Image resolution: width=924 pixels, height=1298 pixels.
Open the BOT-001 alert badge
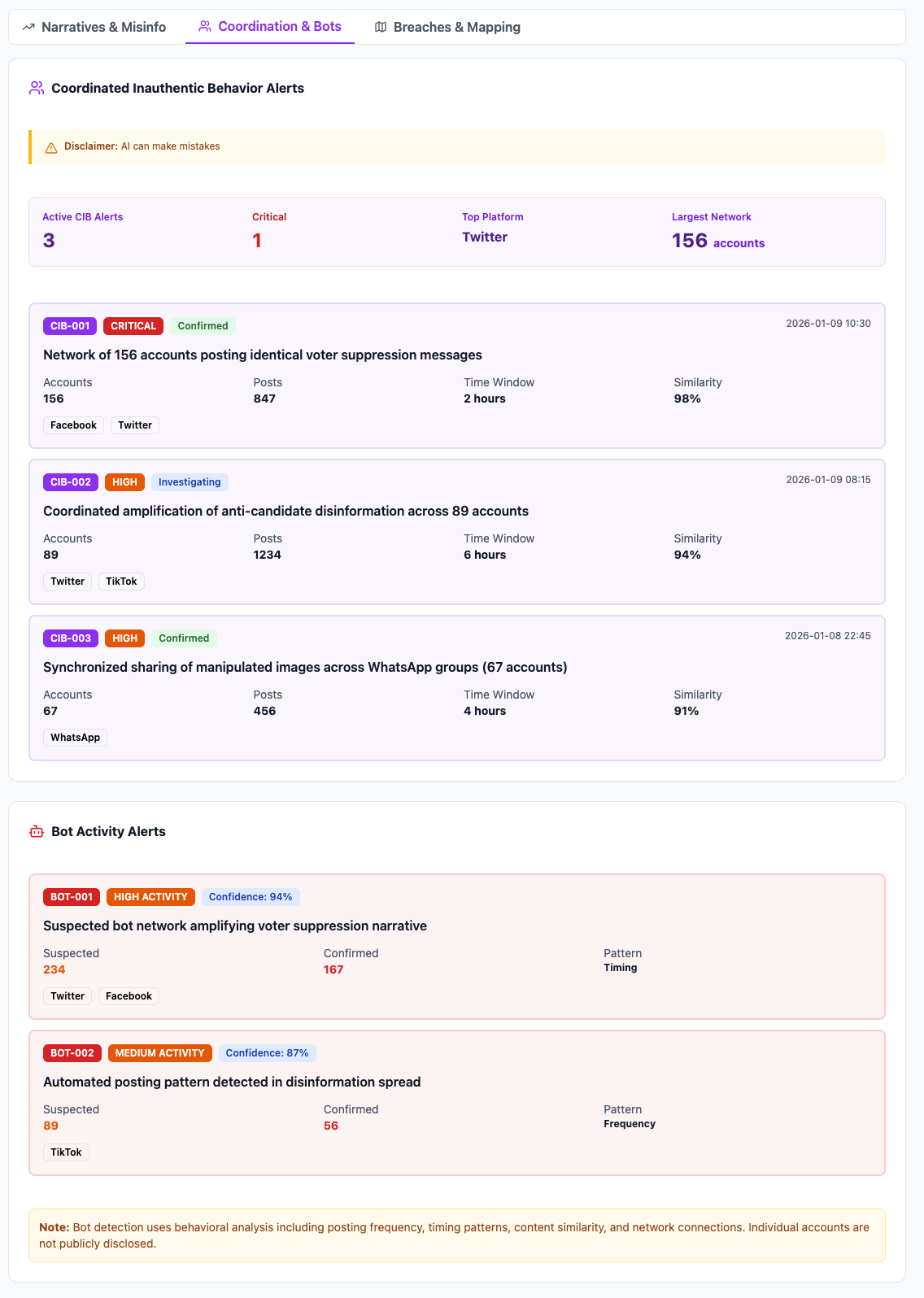[x=72, y=897]
